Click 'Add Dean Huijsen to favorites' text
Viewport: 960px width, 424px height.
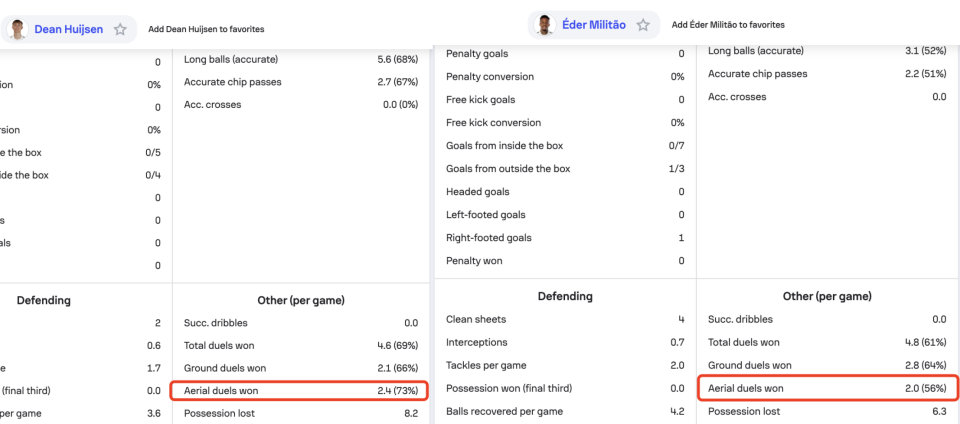click(x=206, y=30)
